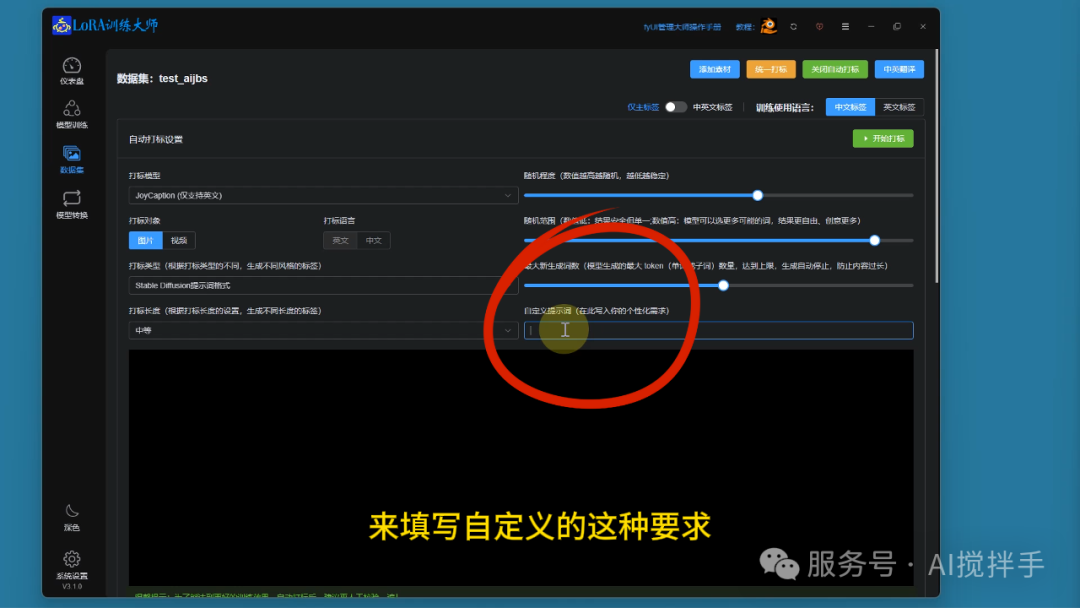Expand the 打标长度 中等 dropdown
The image size is (1080, 608).
323,331
